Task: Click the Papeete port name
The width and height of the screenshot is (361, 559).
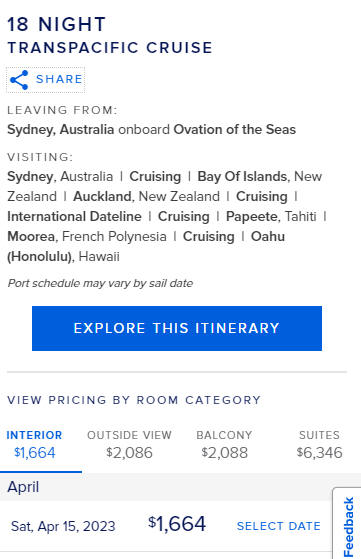Action: point(252,216)
